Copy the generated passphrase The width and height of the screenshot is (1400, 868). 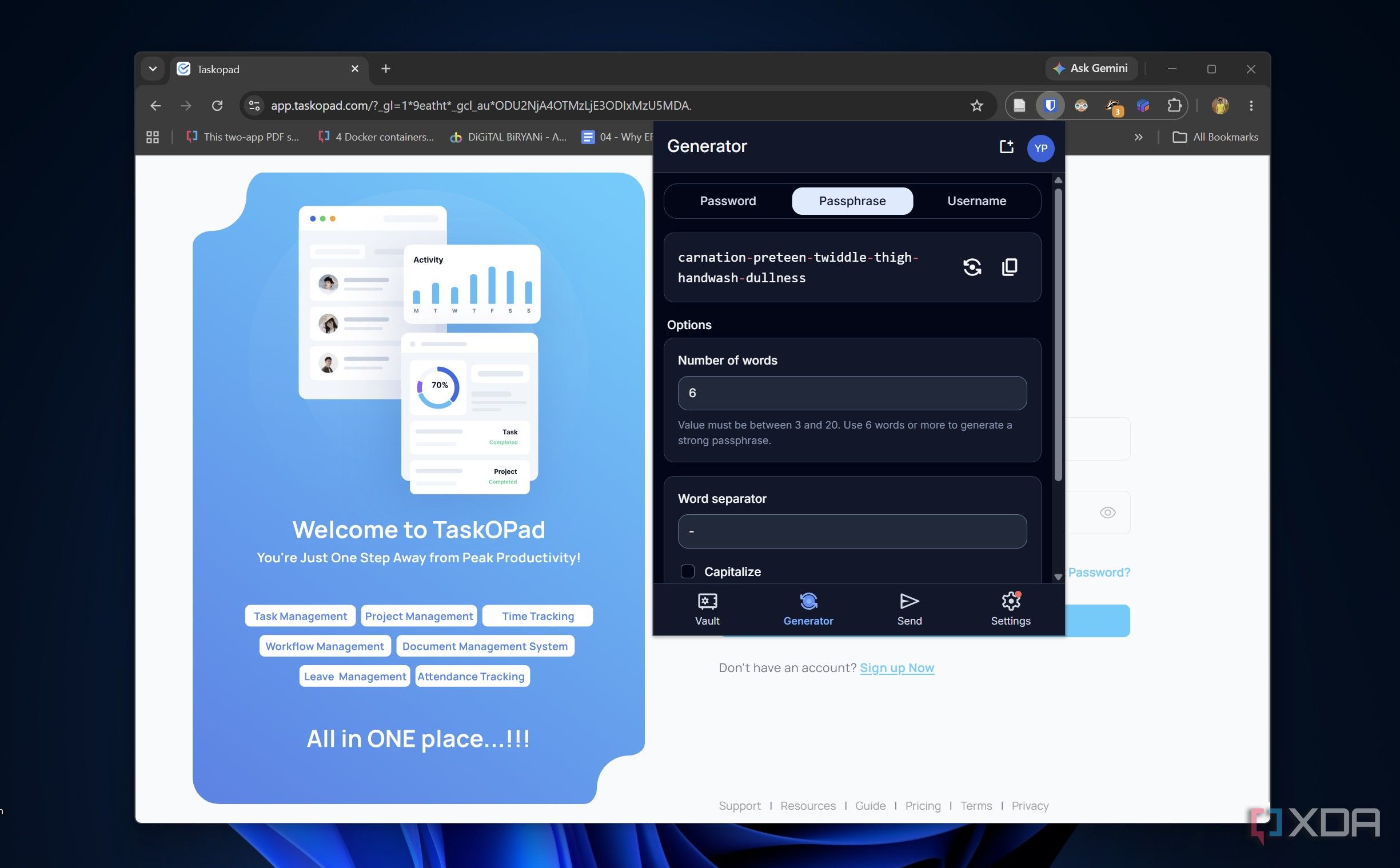click(x=1010, y=267)
